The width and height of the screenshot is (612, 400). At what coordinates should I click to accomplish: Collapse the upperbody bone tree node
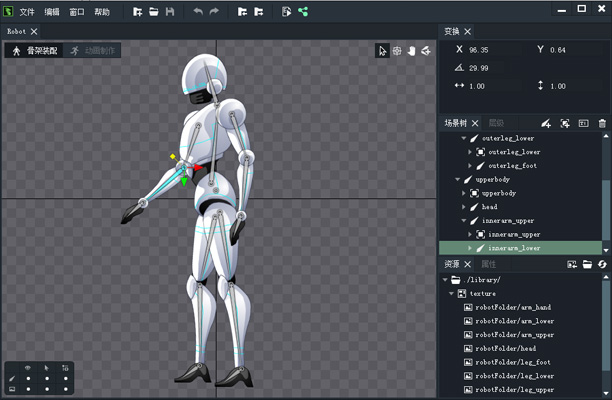tap(458, 179)
